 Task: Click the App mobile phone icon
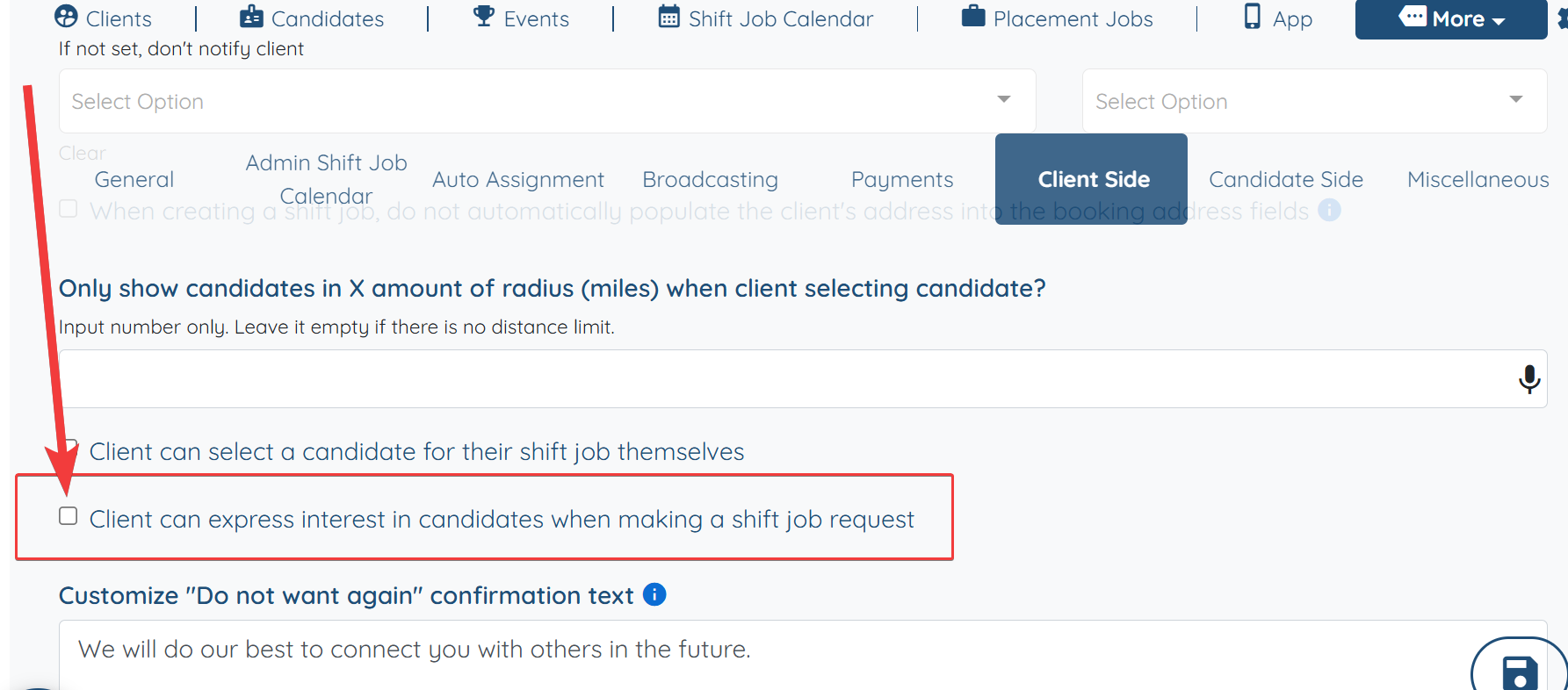point(1253,16)
